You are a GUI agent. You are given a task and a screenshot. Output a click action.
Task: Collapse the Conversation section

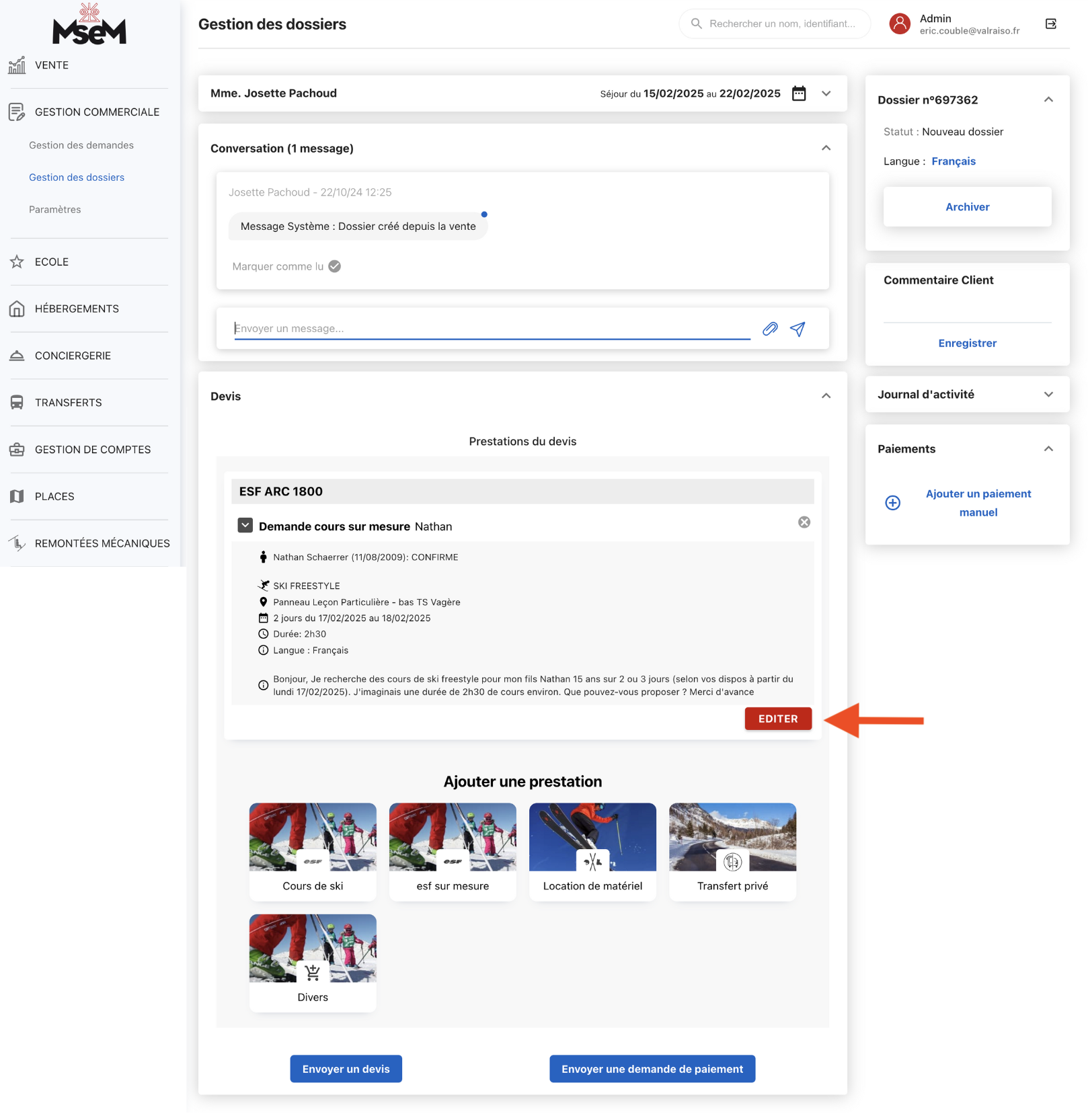click(x=826, y=148)
